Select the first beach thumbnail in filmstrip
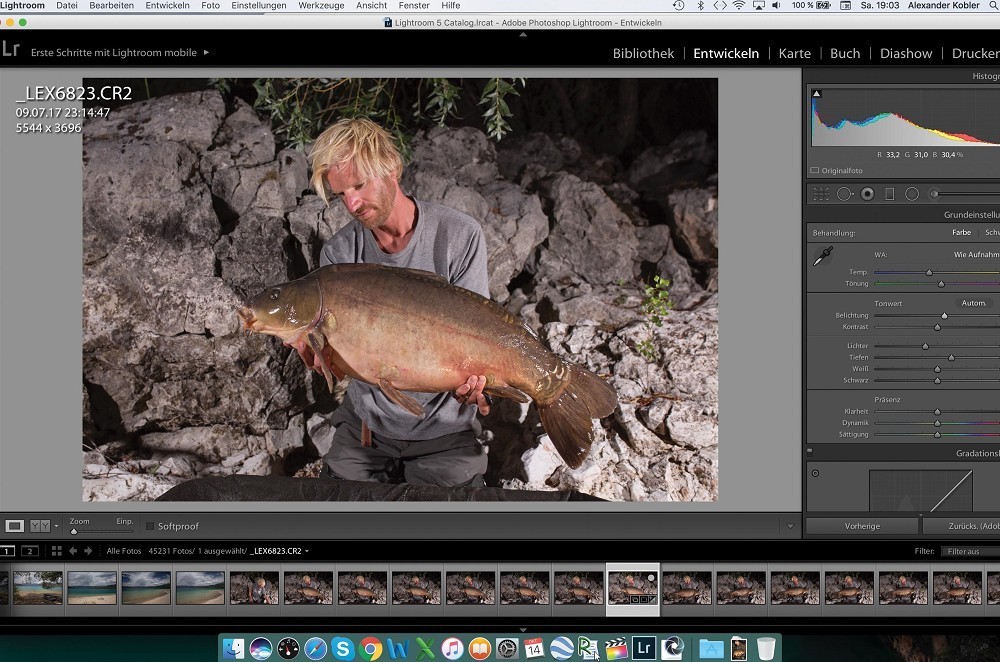The height and width of the screenshot is (662, 1000). tap(38, 587)
